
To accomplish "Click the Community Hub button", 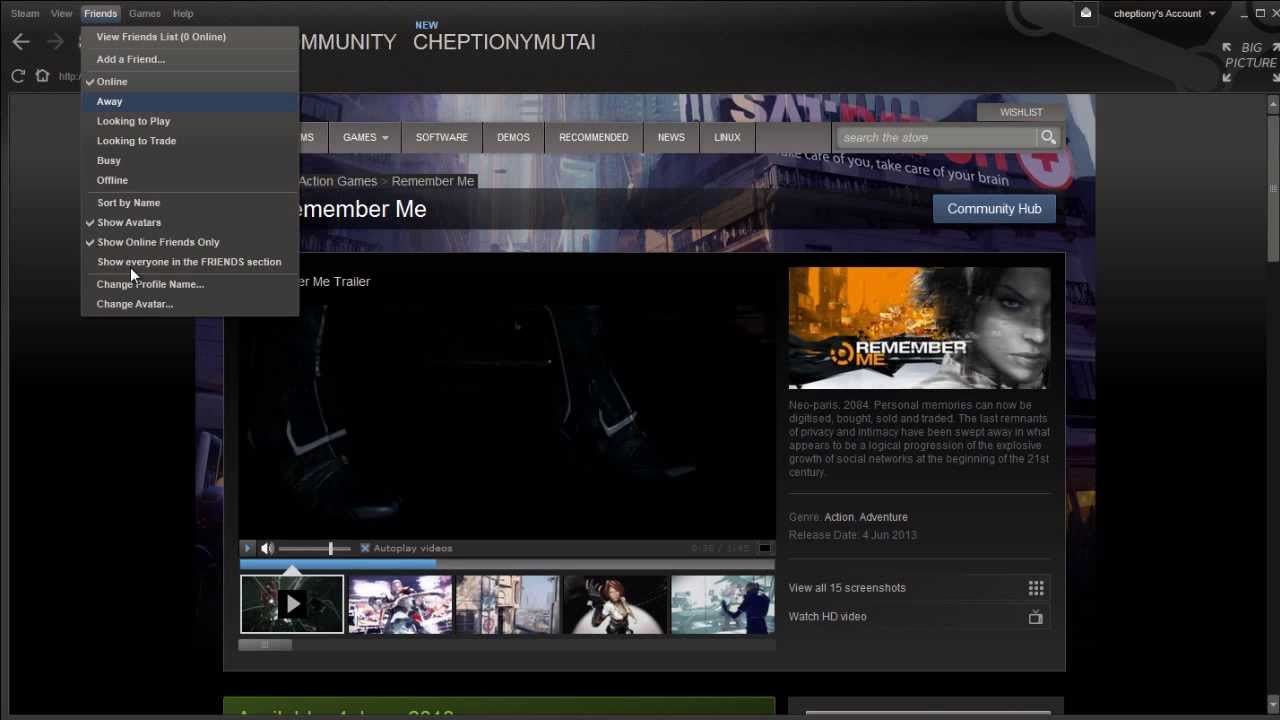I will point(994,208).
